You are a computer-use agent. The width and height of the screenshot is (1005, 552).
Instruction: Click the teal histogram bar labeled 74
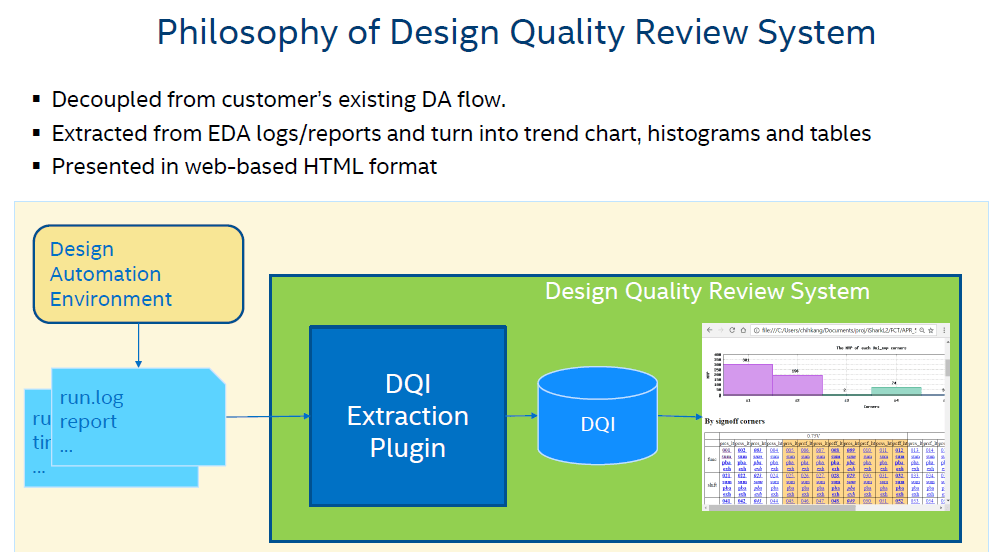(x=896, y=391)
